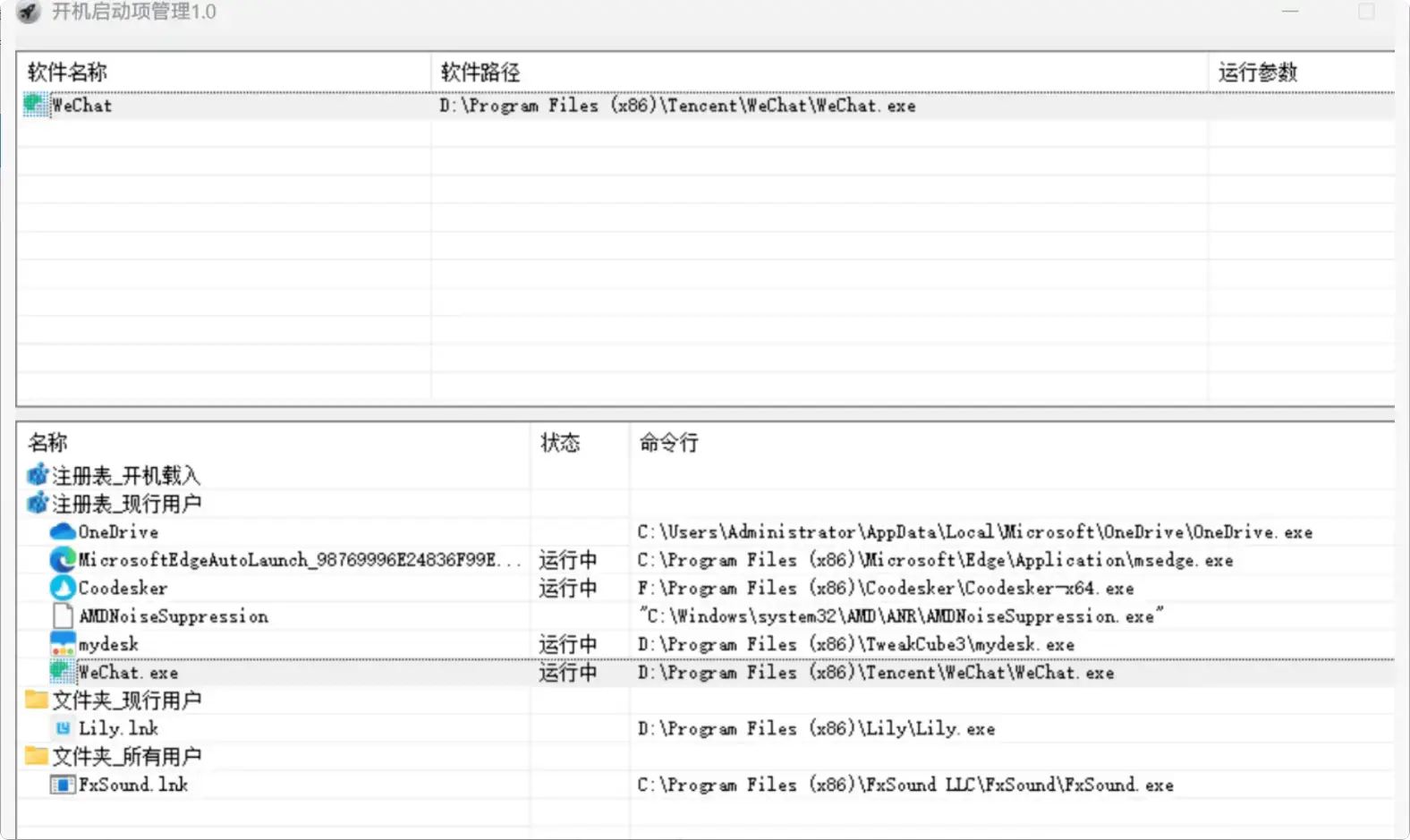The height and width of the screenshot is (840, 1410).
Task: Click the 运行参数 column header
Action: coord(1257,72)
